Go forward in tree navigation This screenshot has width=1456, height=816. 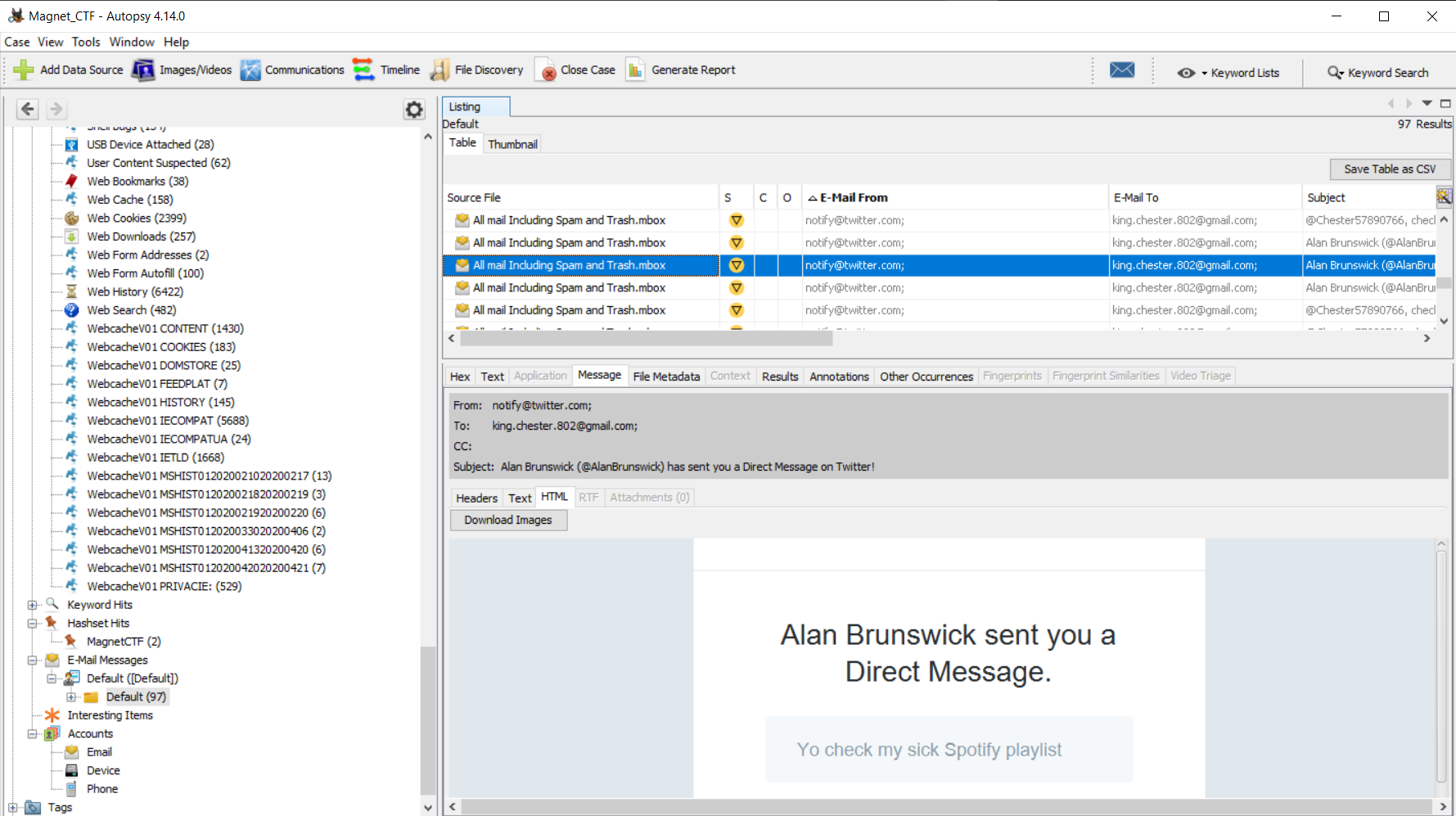pos(56,109)
